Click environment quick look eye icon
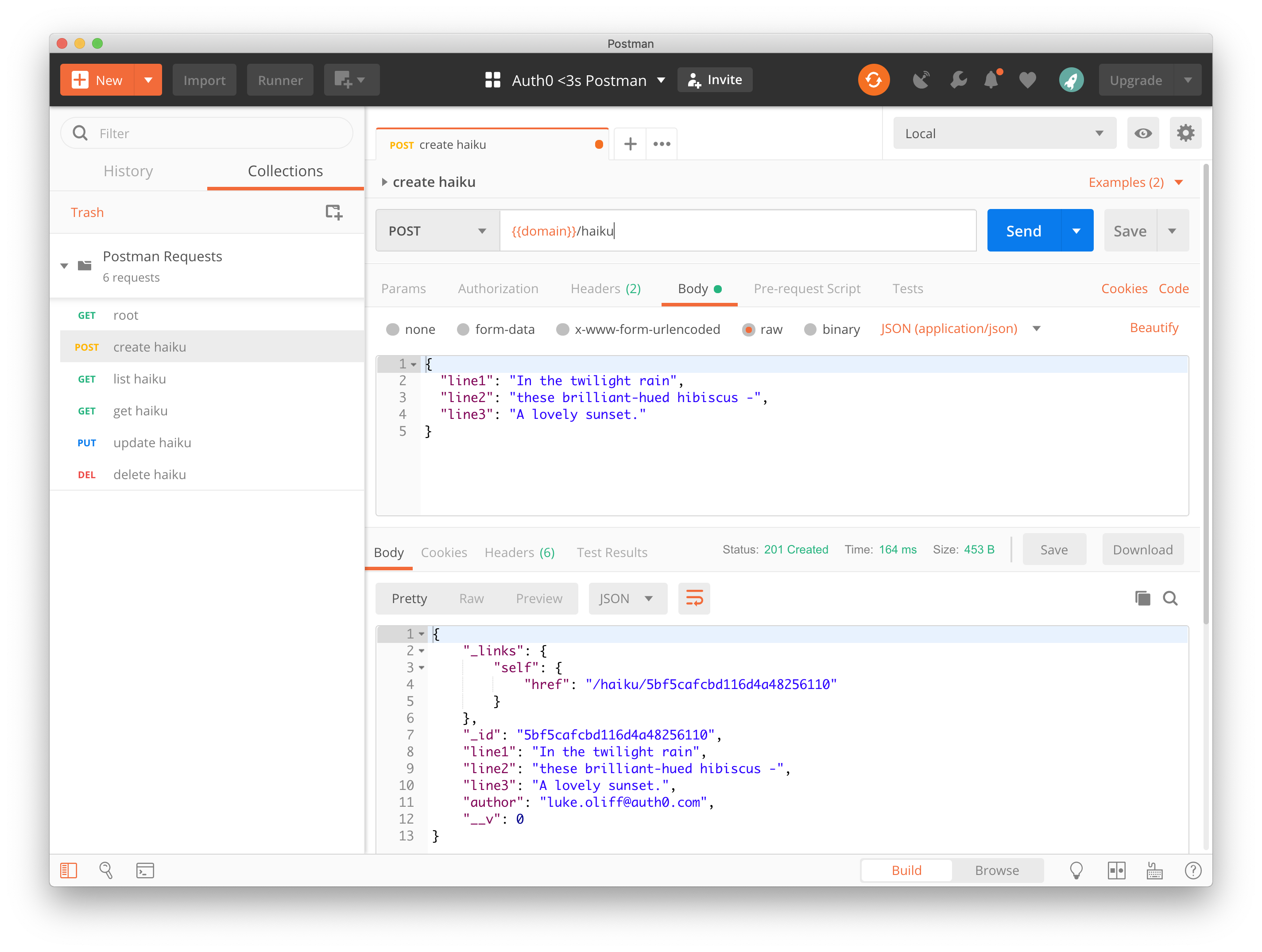Screen dimensions: 1262x952 click(1143, 133)
